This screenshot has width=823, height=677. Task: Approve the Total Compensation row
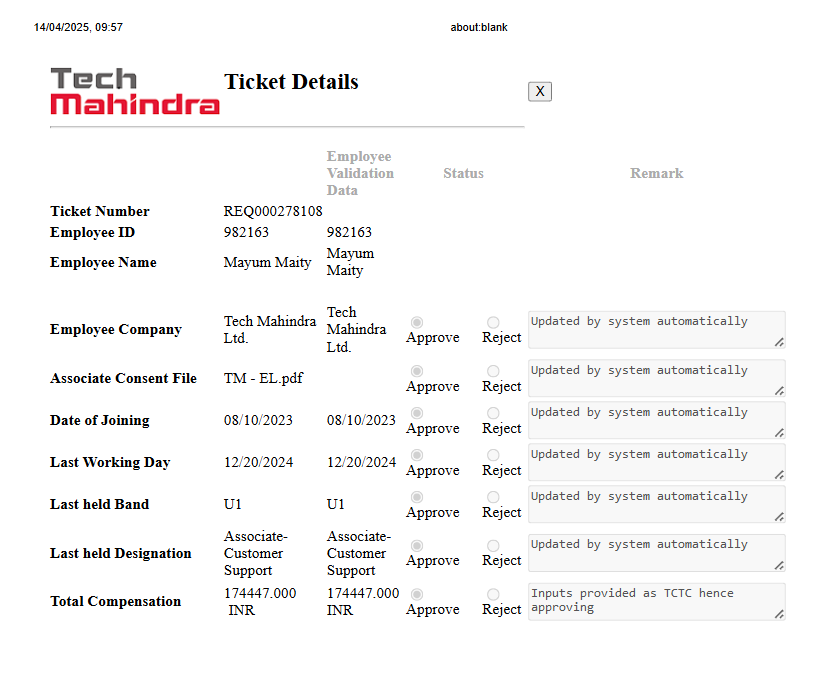(417, 594)
